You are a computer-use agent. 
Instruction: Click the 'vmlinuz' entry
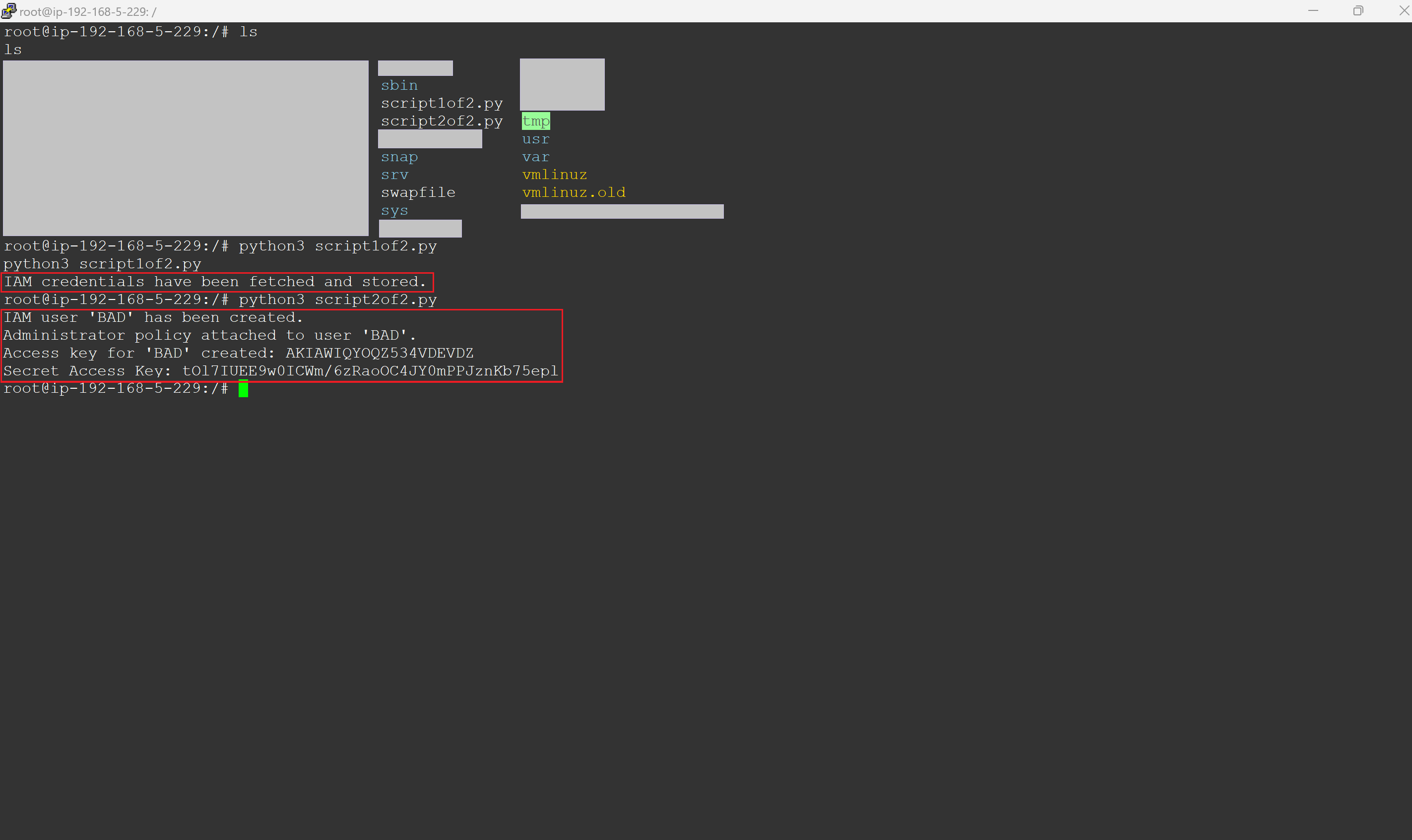pyautogui.click(x=554, y=175)
